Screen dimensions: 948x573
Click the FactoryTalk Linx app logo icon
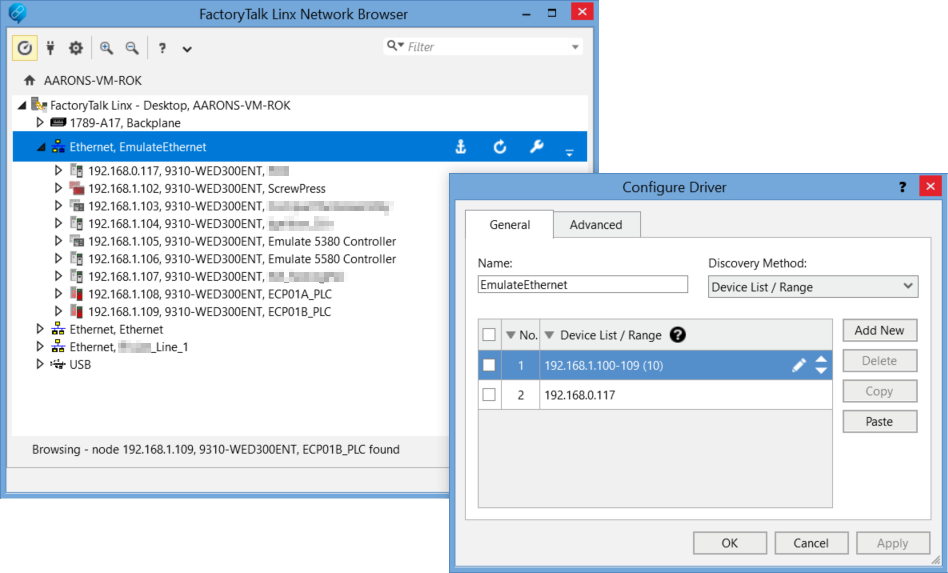[x=18, y=13]
